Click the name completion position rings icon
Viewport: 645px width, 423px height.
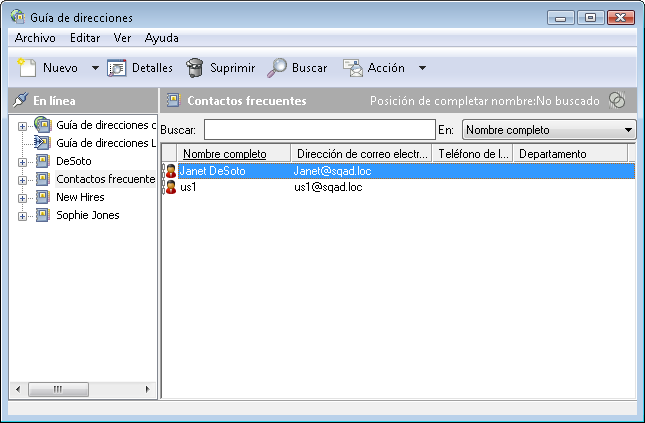click(617, 100)
